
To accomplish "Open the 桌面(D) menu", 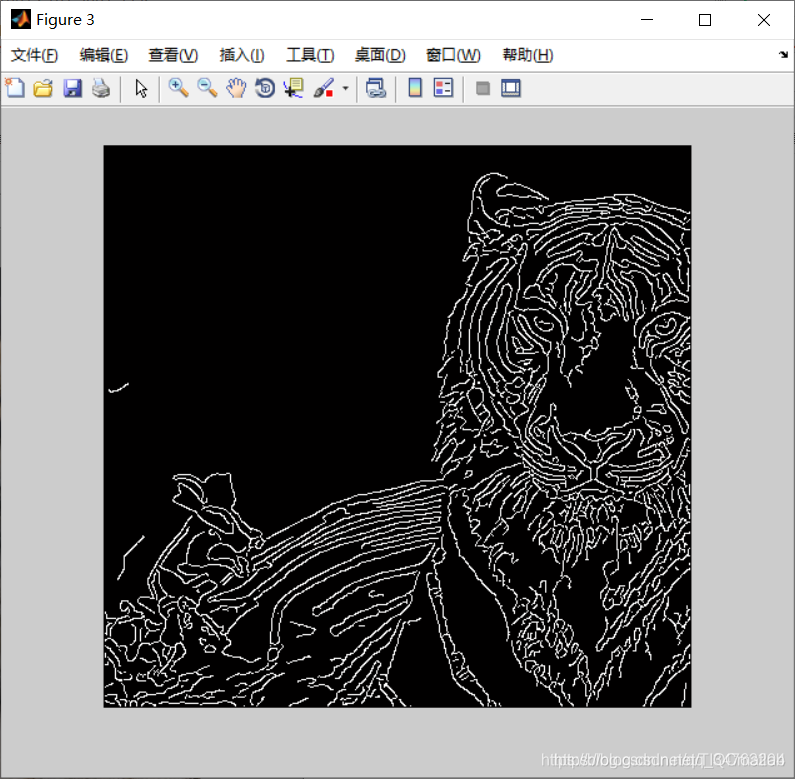I will [380, 55].
